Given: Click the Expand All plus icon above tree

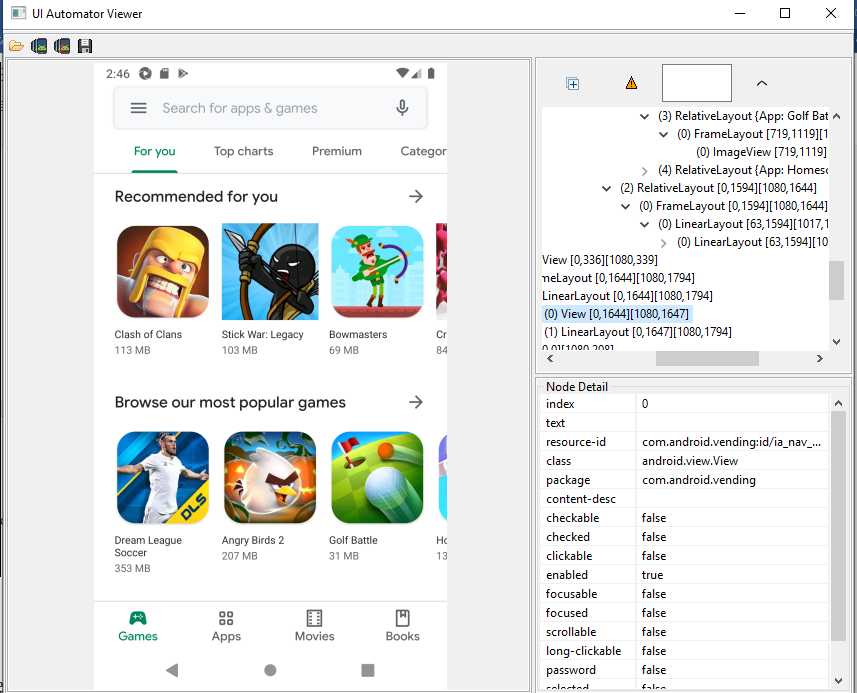Looking at the screenshot, I should point(573,84).
